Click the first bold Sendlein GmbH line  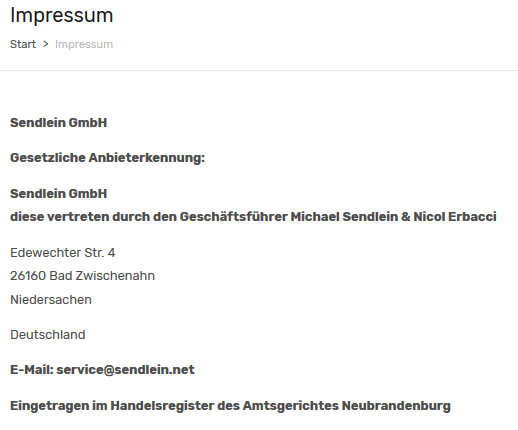59,123
